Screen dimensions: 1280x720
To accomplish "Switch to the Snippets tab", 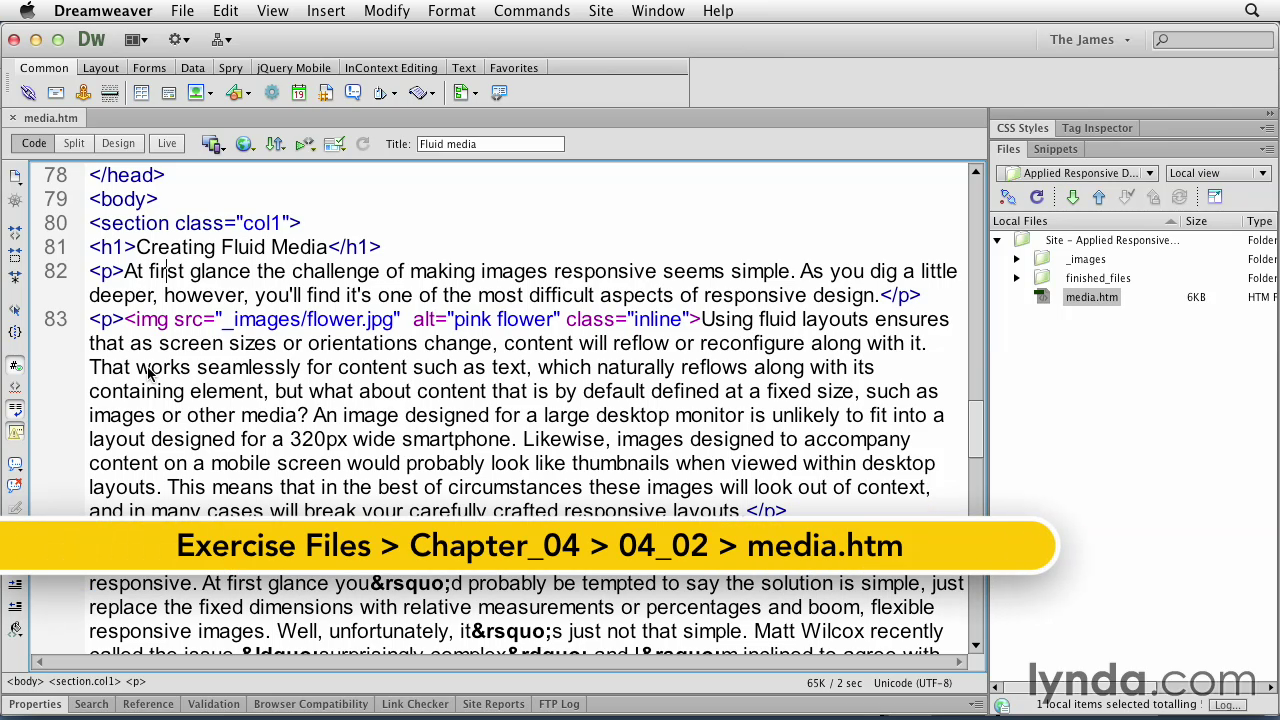I will (x=1056, y=149).
